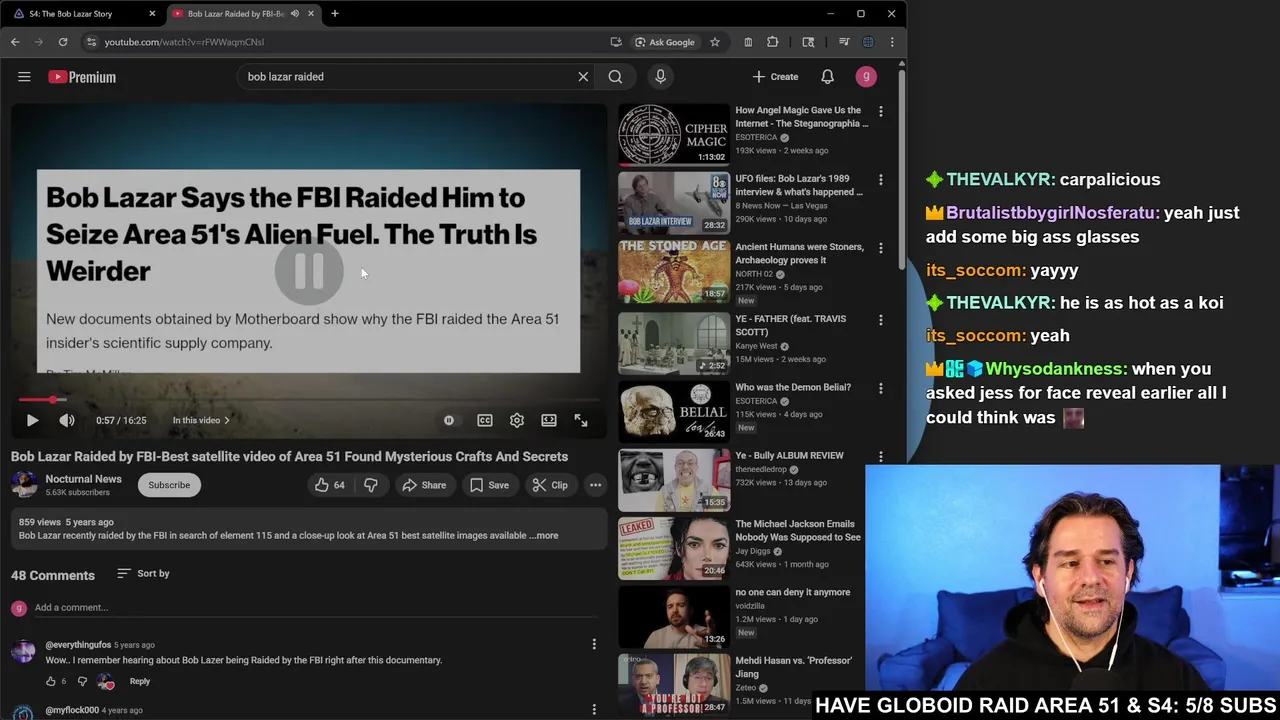Open 'How Angel Magic Gave Us the Internet' thumbnail

tap(674, 134)
